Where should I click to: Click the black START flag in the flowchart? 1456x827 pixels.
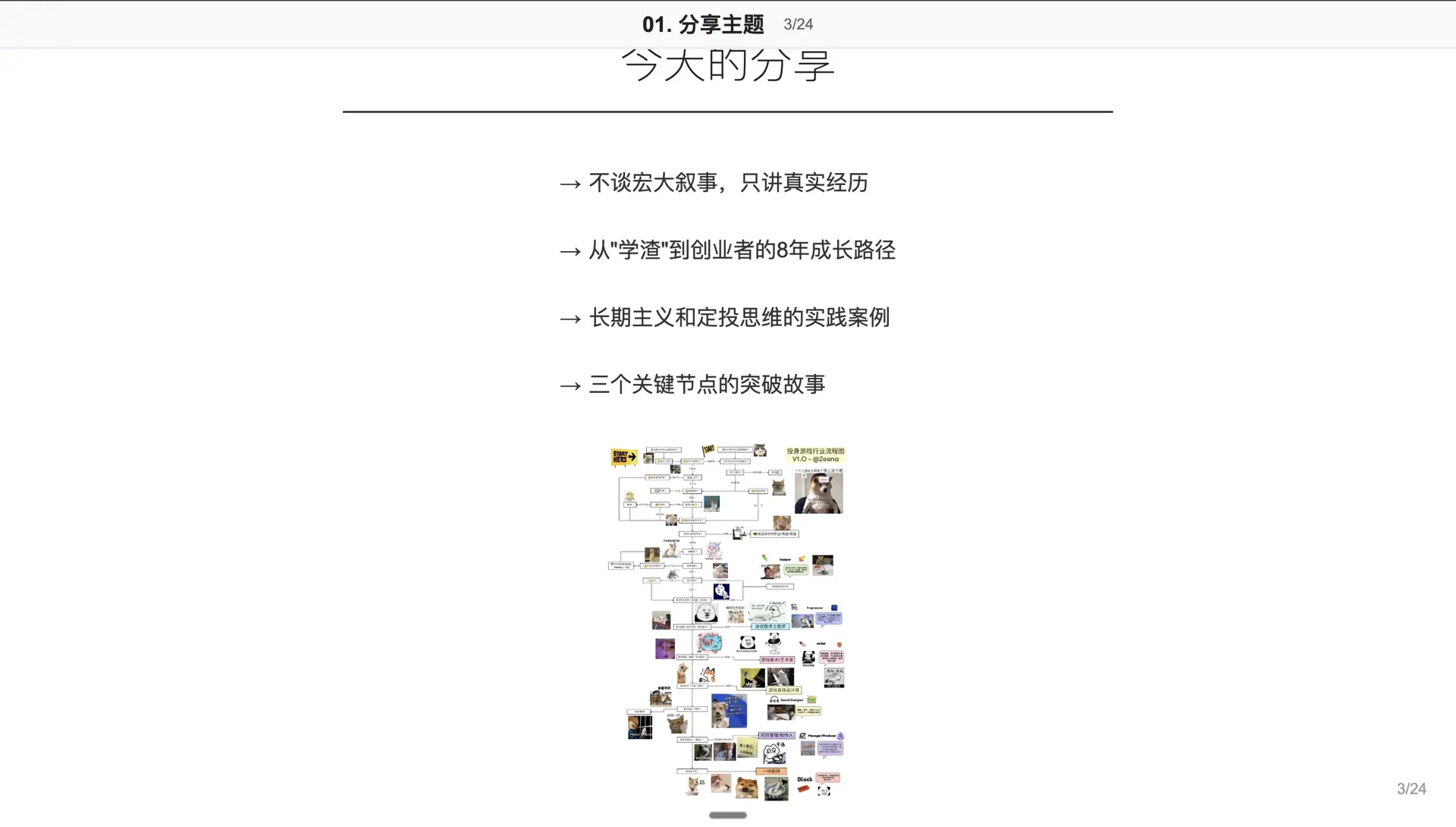(709, 451)
